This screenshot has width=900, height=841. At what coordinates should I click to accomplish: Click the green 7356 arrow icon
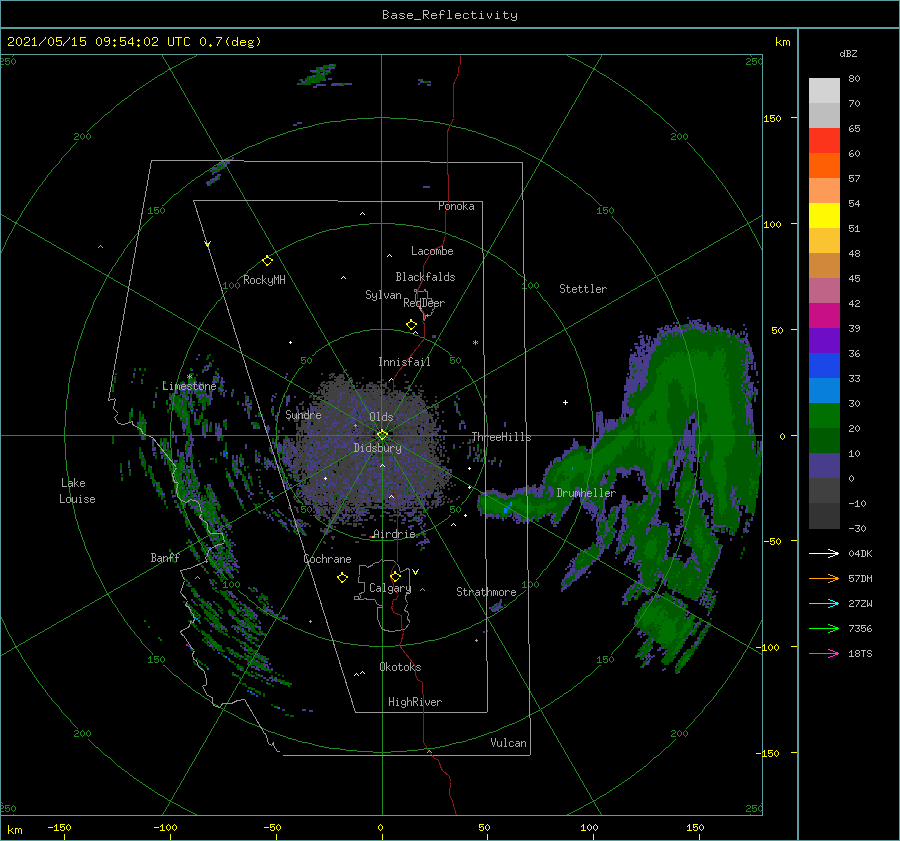point(824,629)
